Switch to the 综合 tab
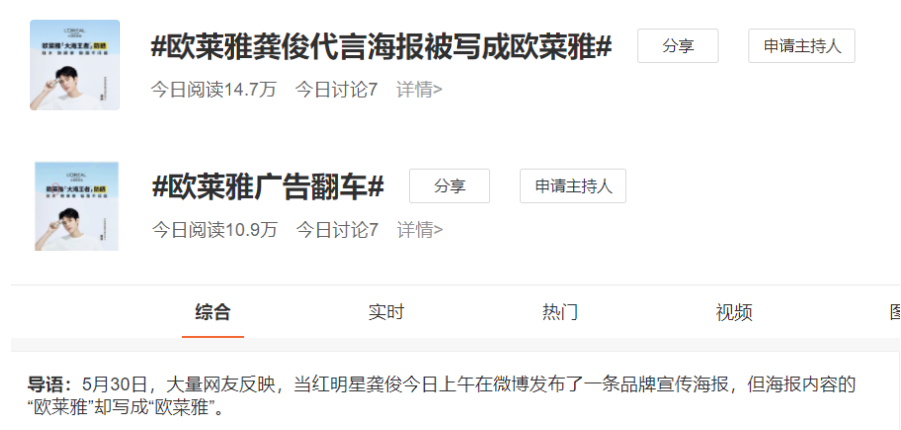 coord(213,312)
